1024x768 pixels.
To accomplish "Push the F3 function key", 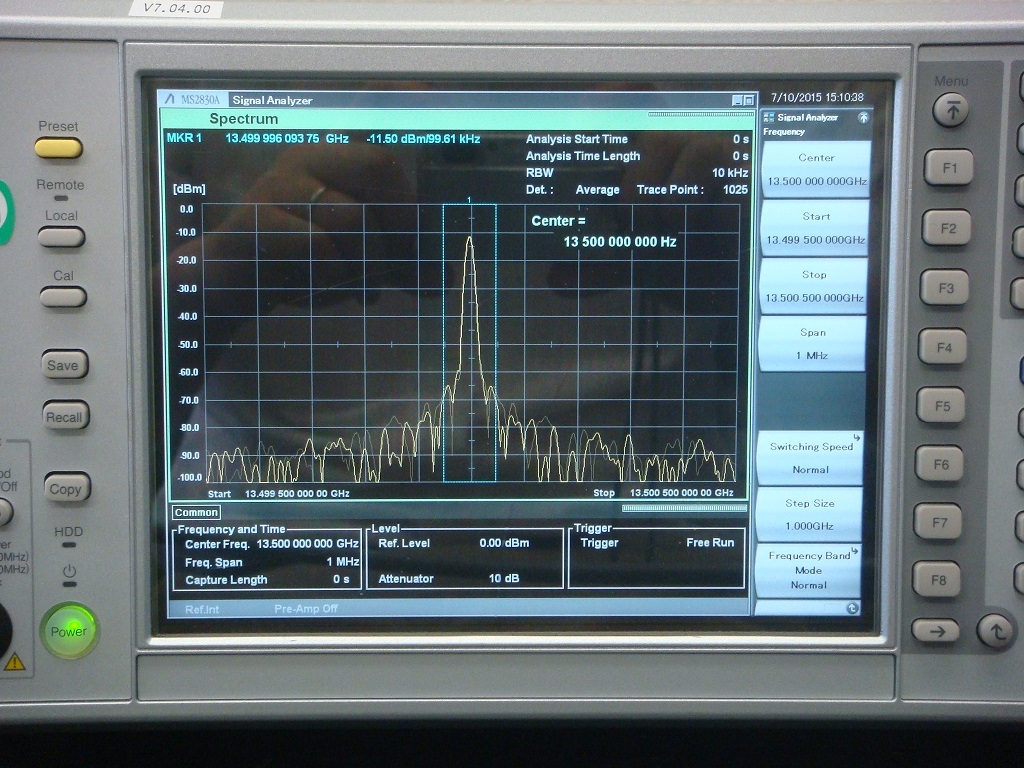I will click(x=945, y=288).
